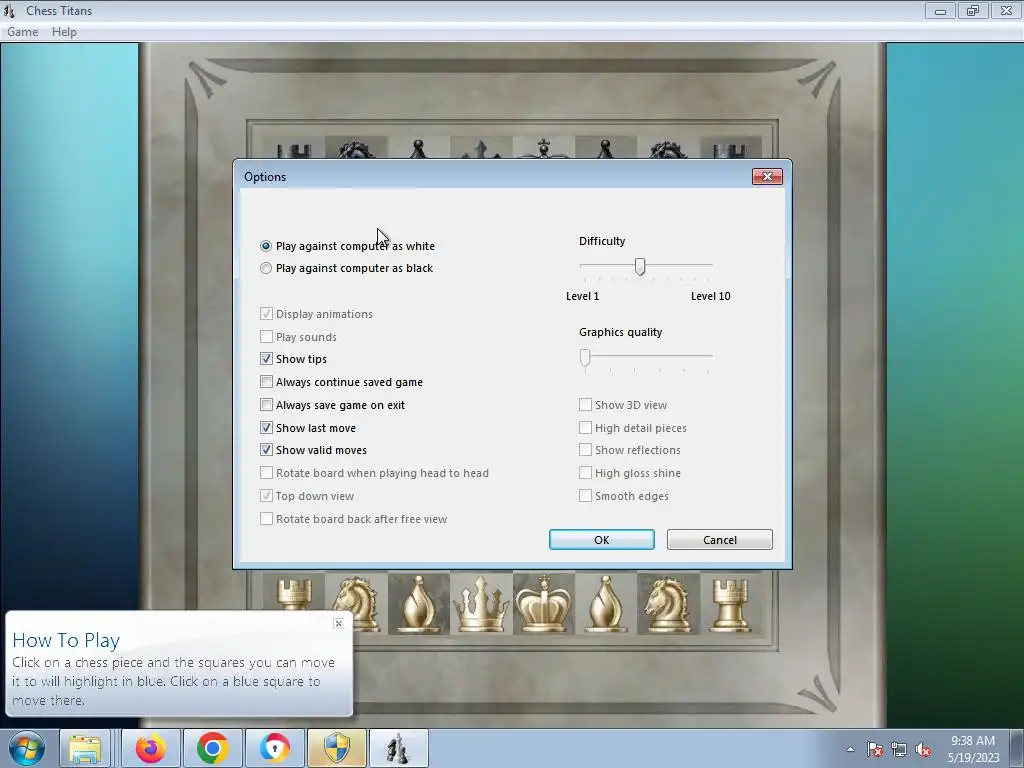
Task: Check Rotate board back after free view
Action: coord(266,519)
